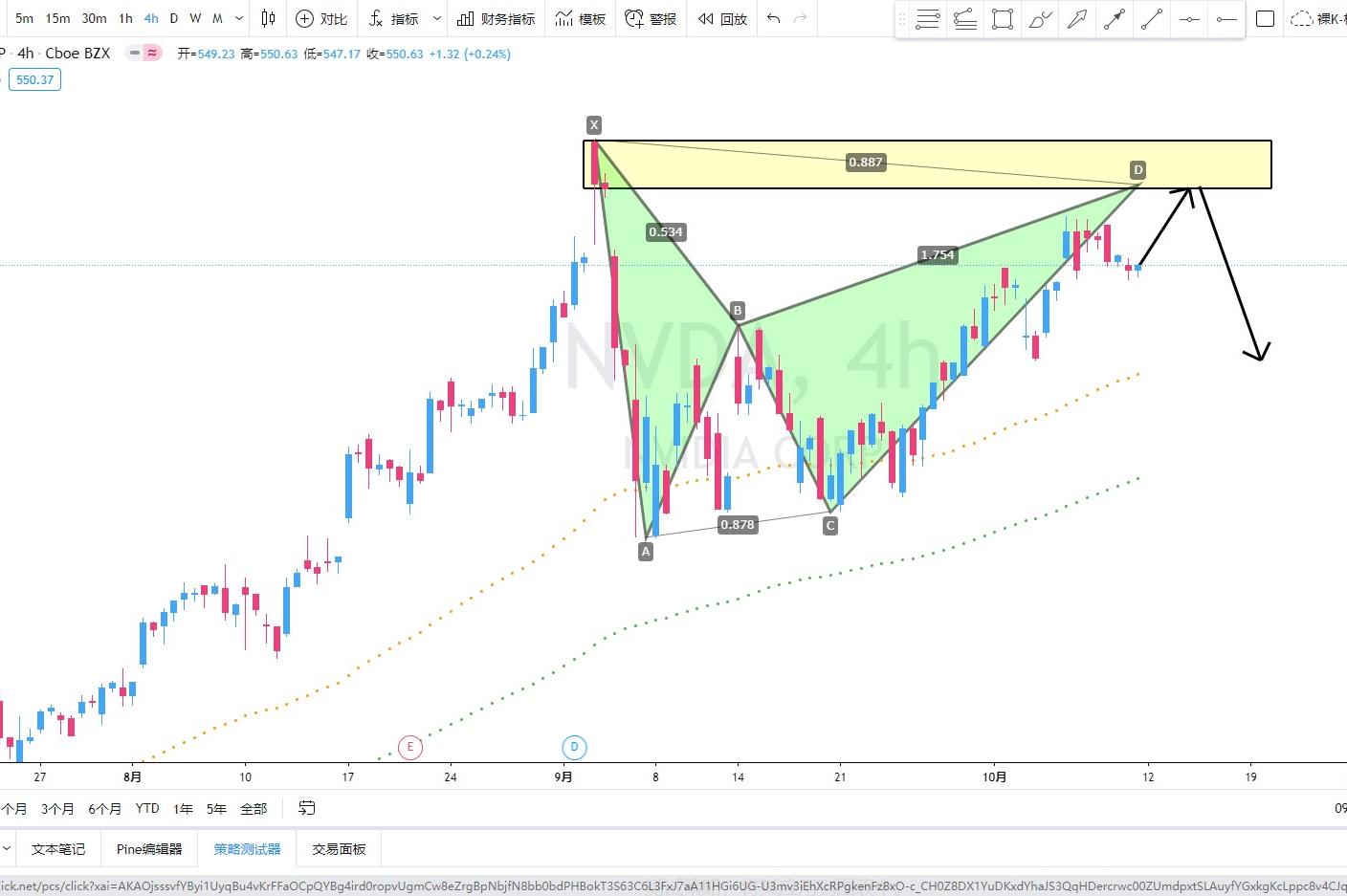
Task: Click the 对比 compare button
Action: [x=321, y=18]
